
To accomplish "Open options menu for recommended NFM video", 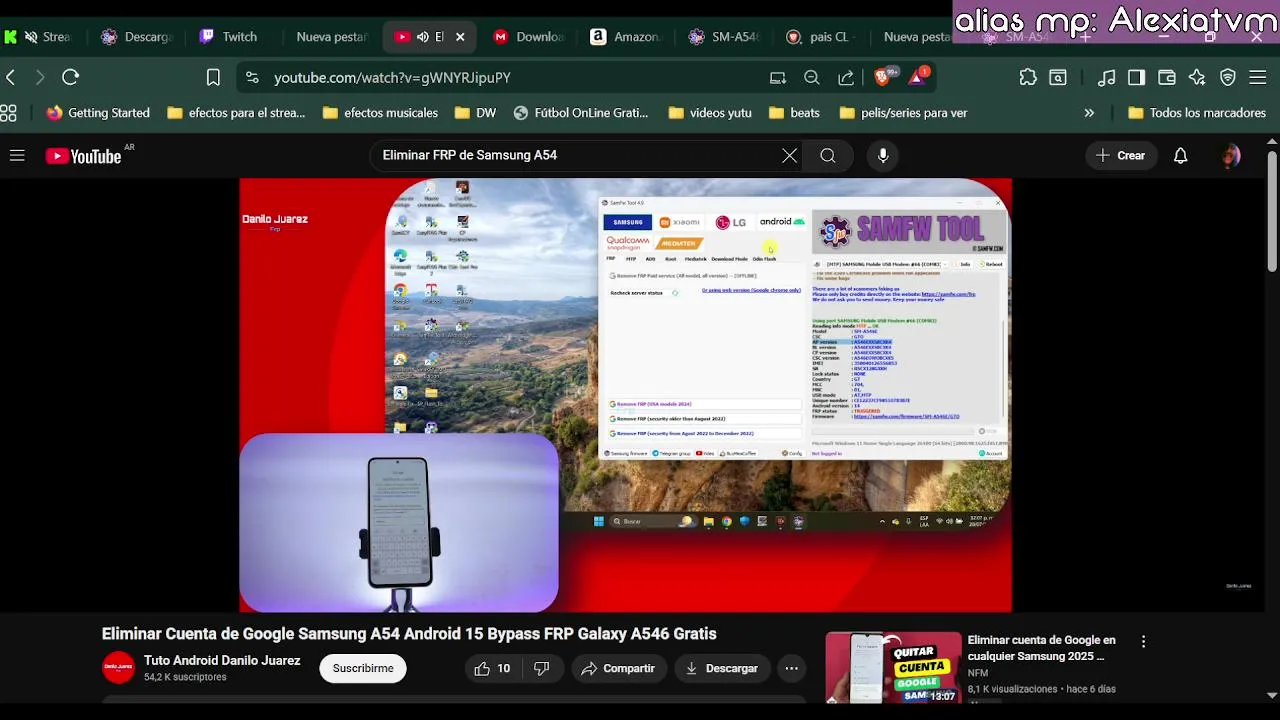I will [1143, 641].
